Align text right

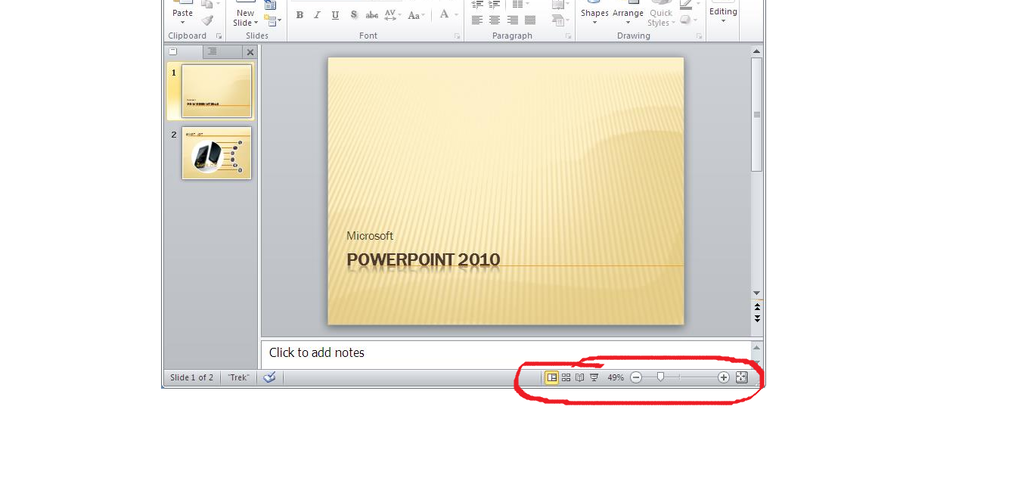[x=513, y=20]
